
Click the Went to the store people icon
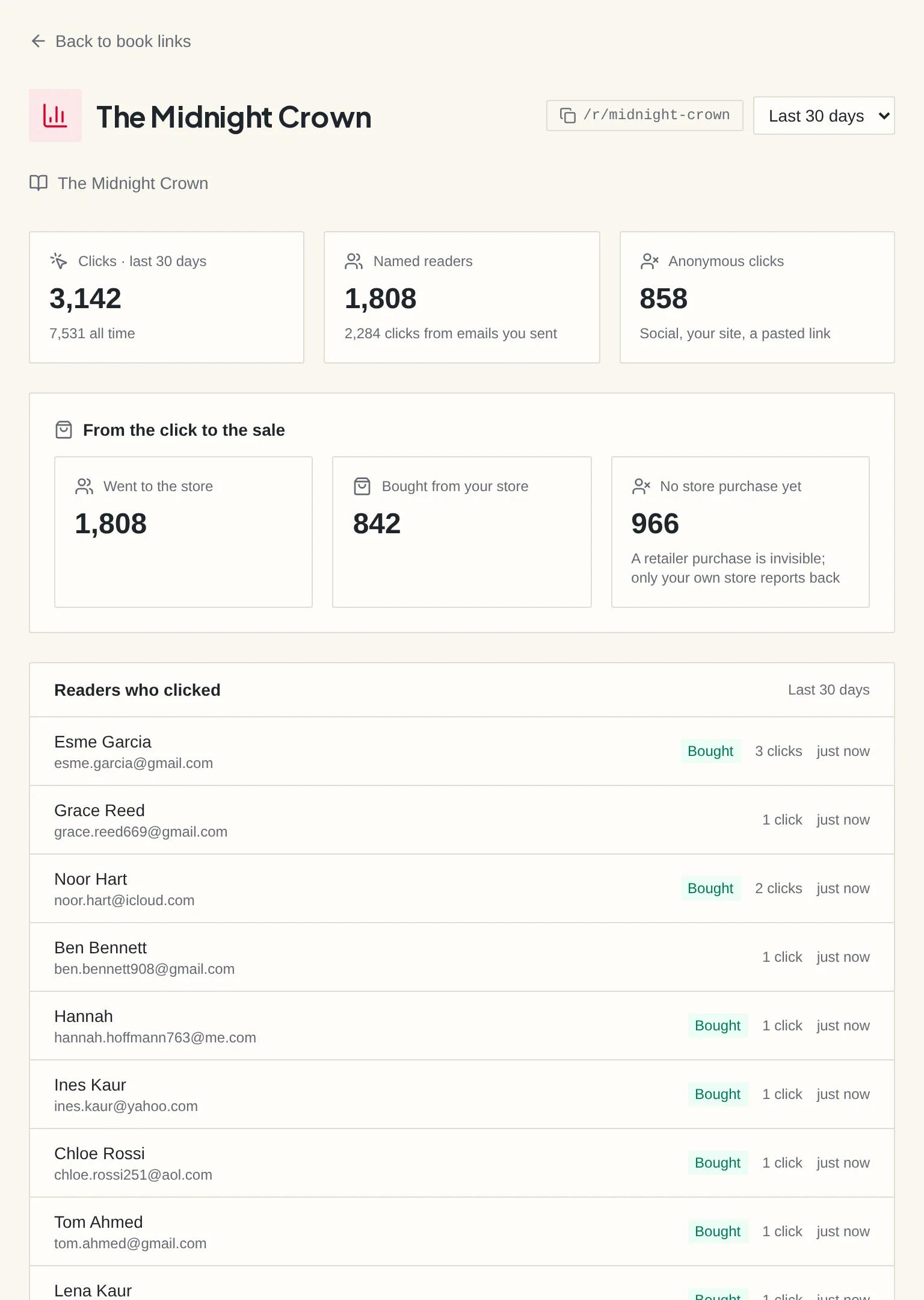tap(84, 486)
